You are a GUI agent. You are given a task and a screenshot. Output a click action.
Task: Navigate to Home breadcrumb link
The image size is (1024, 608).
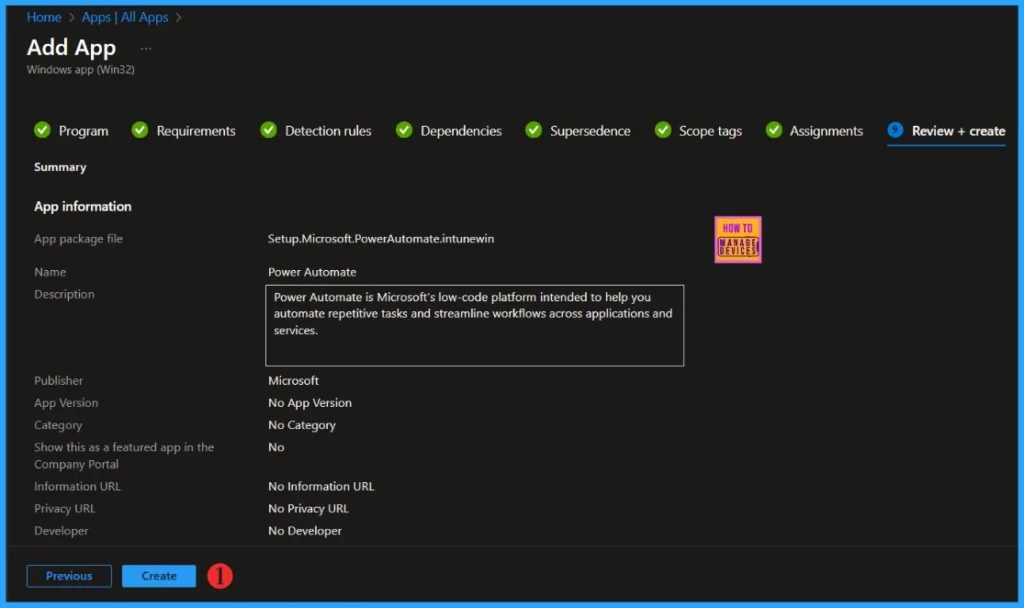click(x=44, y=18)
